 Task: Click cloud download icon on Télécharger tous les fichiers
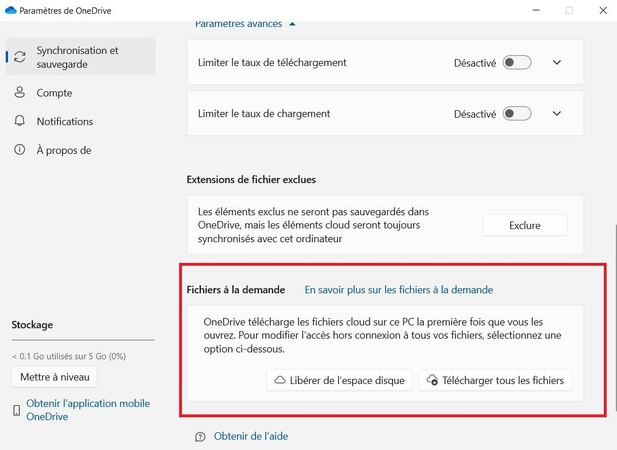[432, 380]
